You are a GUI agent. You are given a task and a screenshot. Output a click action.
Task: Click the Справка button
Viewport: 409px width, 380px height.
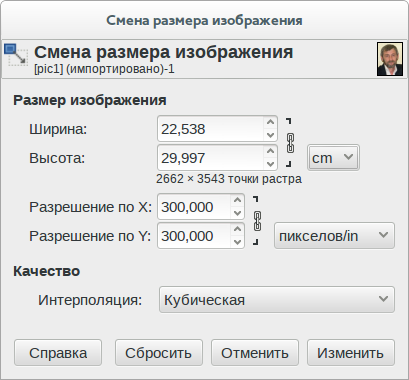58,353
